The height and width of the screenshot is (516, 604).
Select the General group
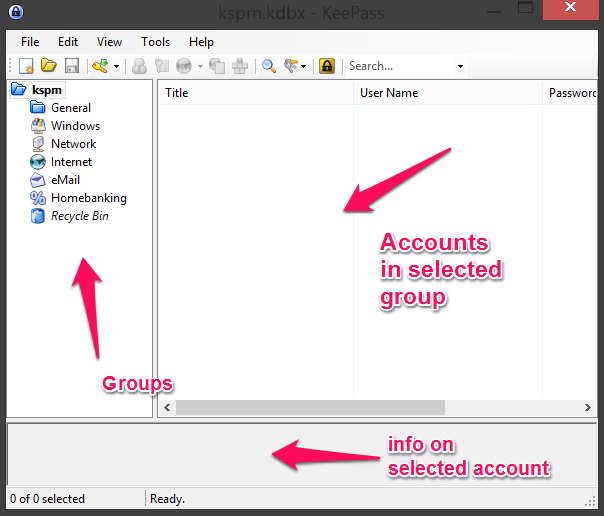71,108
